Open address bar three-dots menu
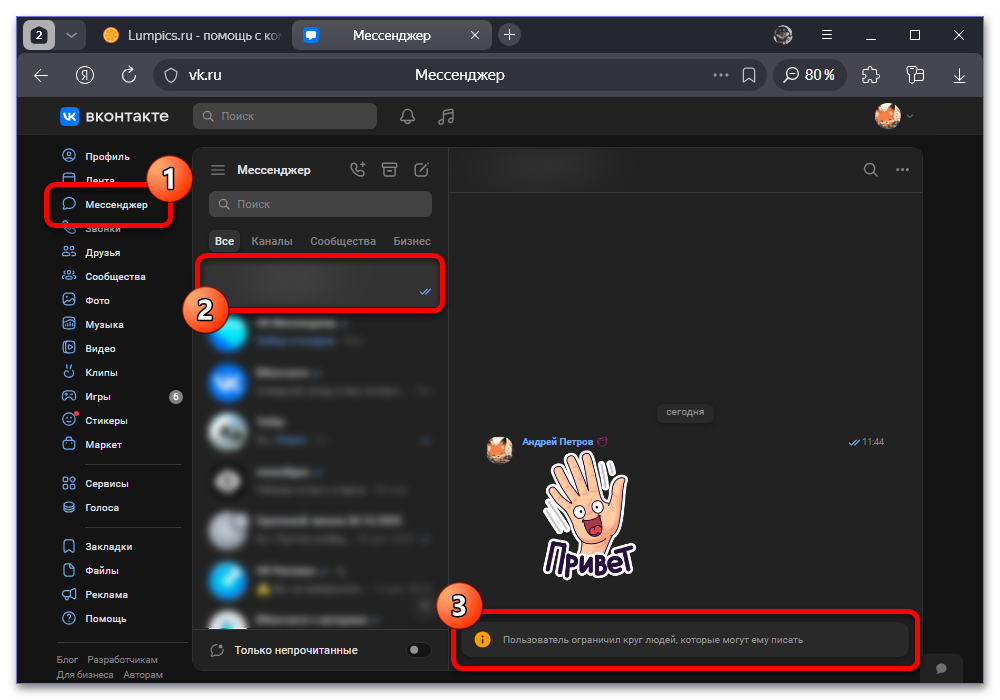1000x700 pixels. point(721,75)
